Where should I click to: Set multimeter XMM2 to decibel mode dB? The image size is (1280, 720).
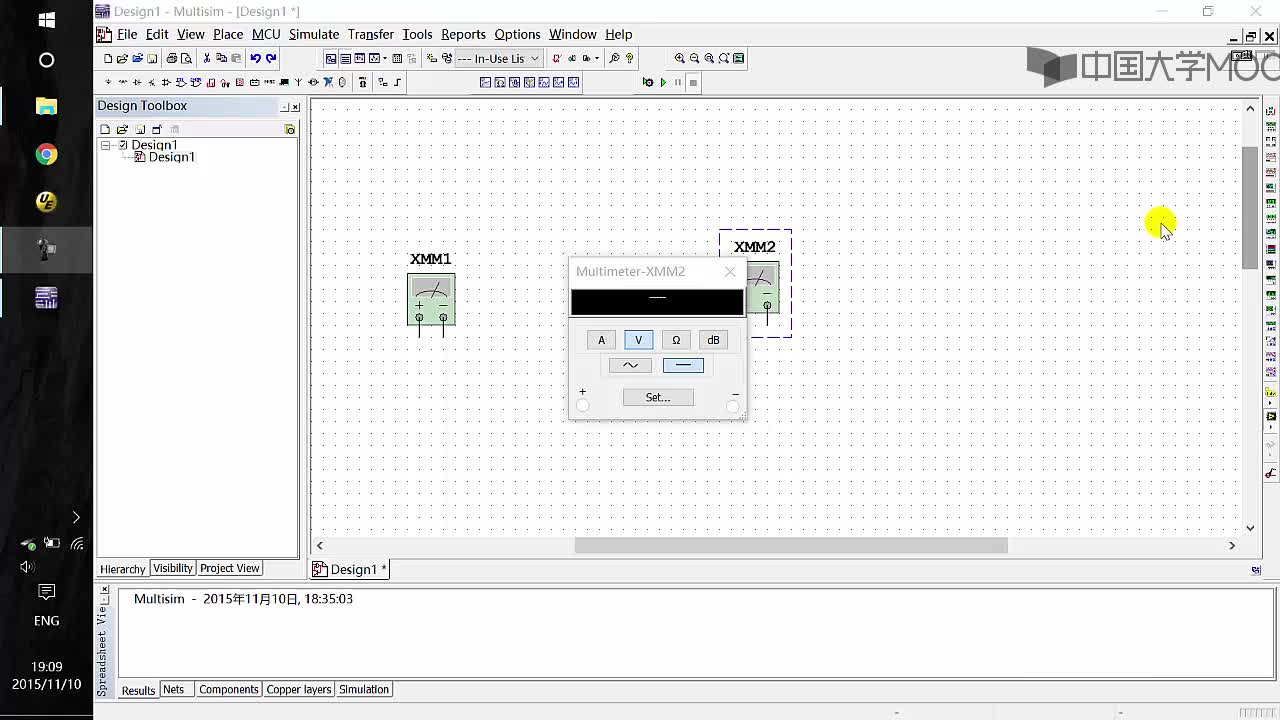coord(713,340)
